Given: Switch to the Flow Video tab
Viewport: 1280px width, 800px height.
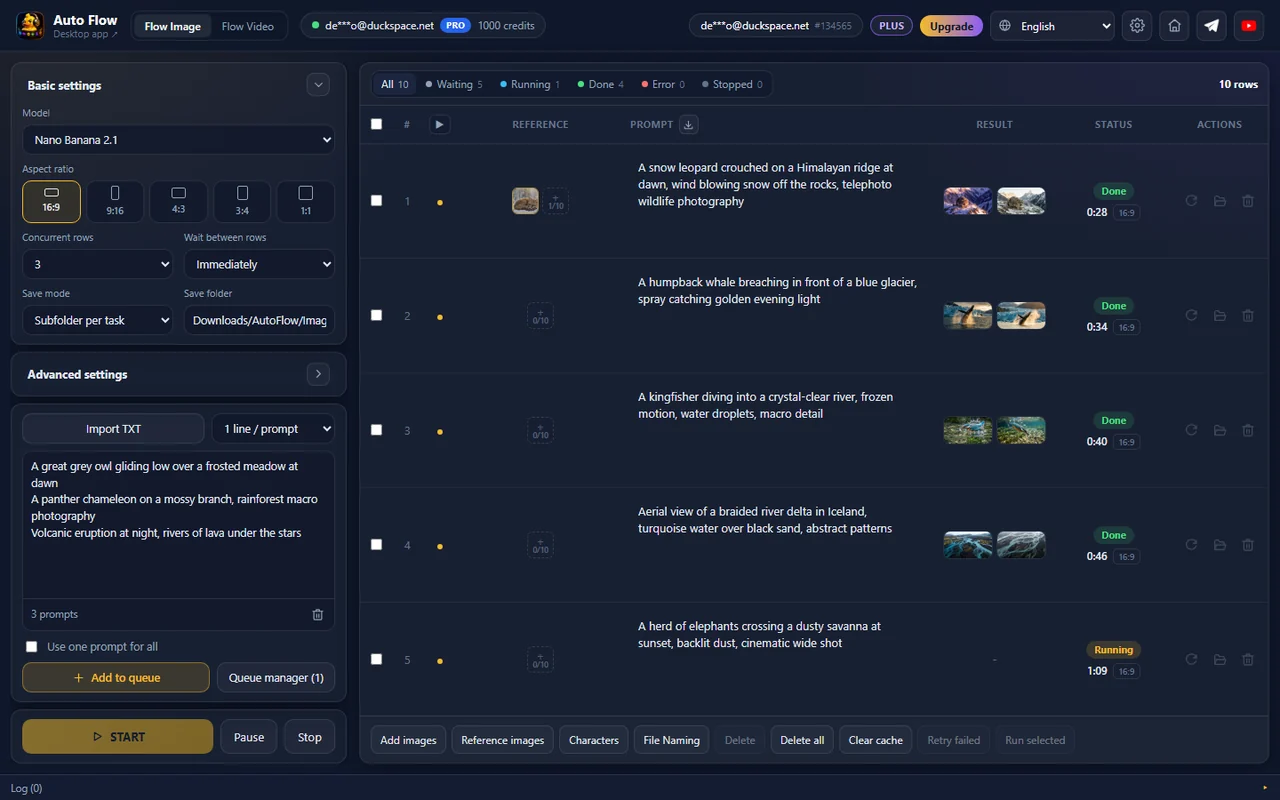Looking at the screenshot, I should coord(248,26).
